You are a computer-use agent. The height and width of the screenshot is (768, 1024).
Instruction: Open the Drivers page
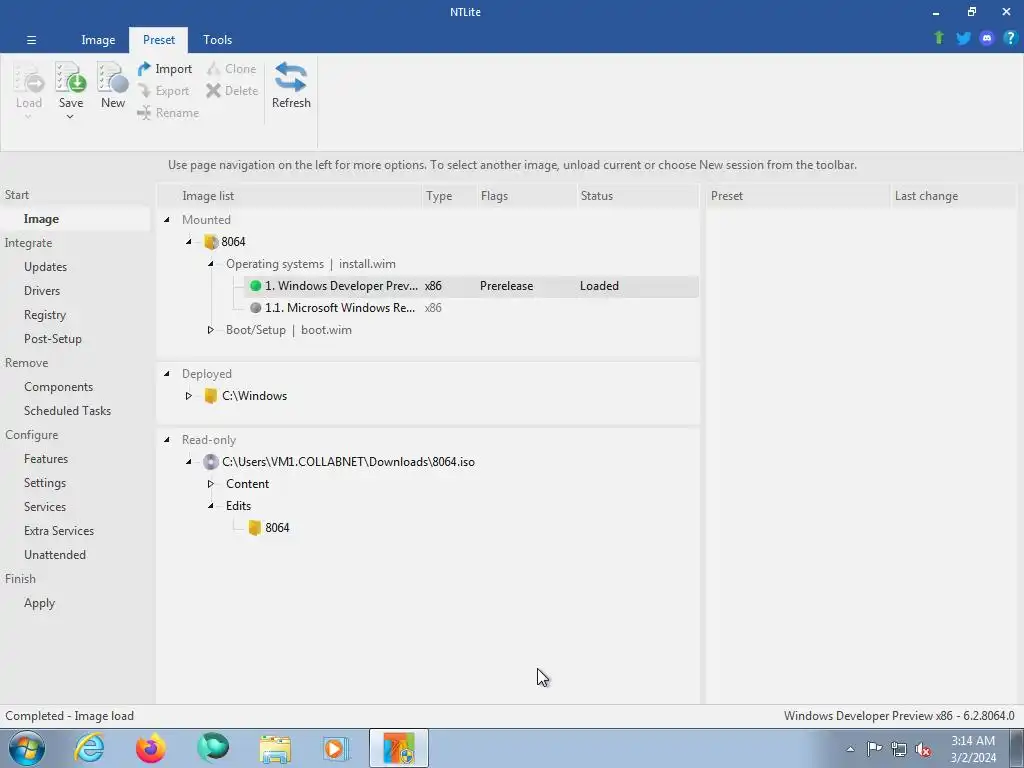pyautogui.click(x=42, y=291)
